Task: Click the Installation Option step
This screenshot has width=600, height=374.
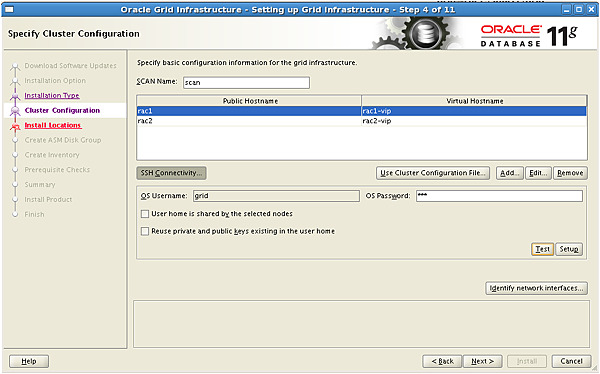Action: click(x=55, y=81)
